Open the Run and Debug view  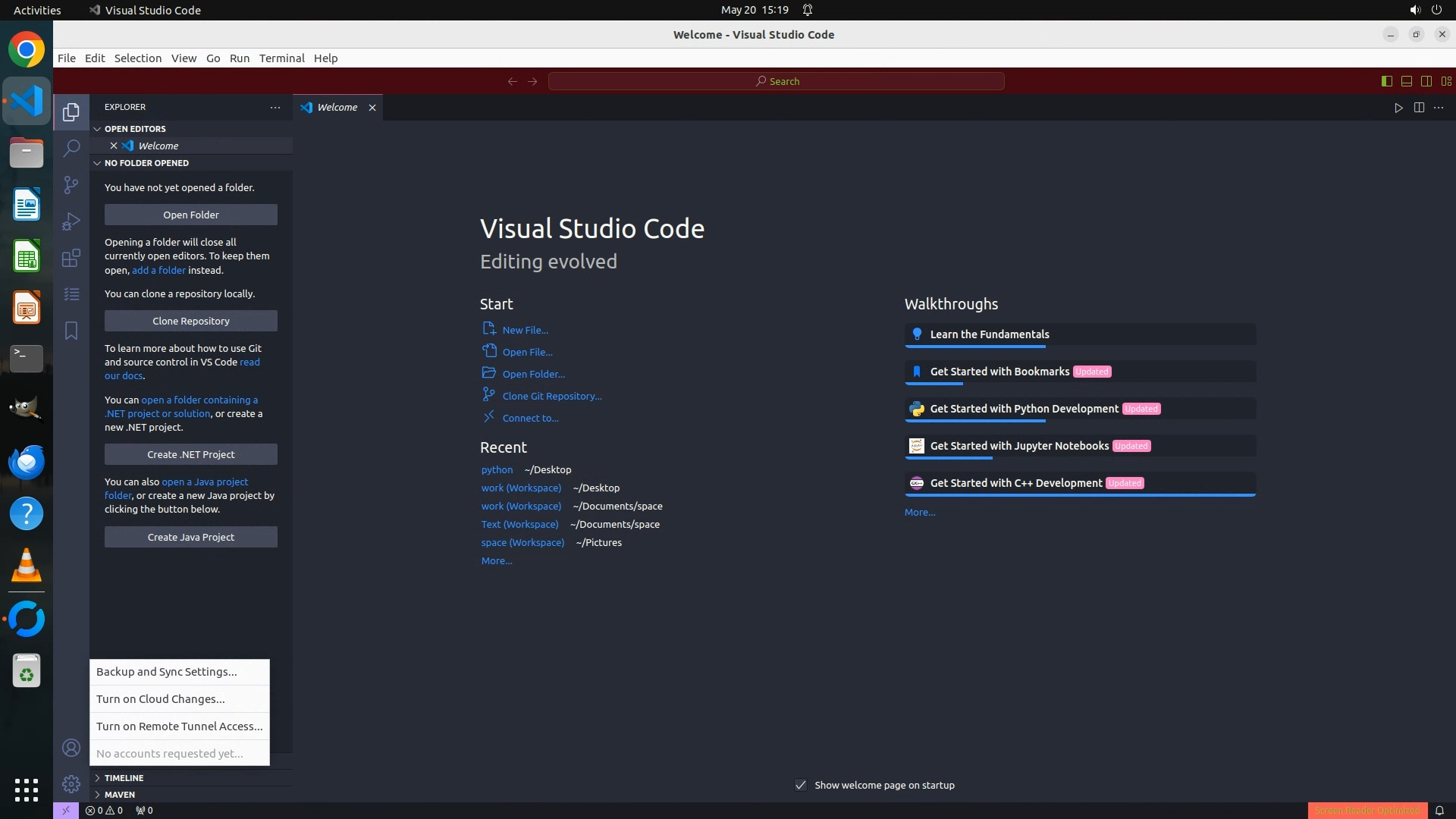pyautogui.click(x=71, y=221)
